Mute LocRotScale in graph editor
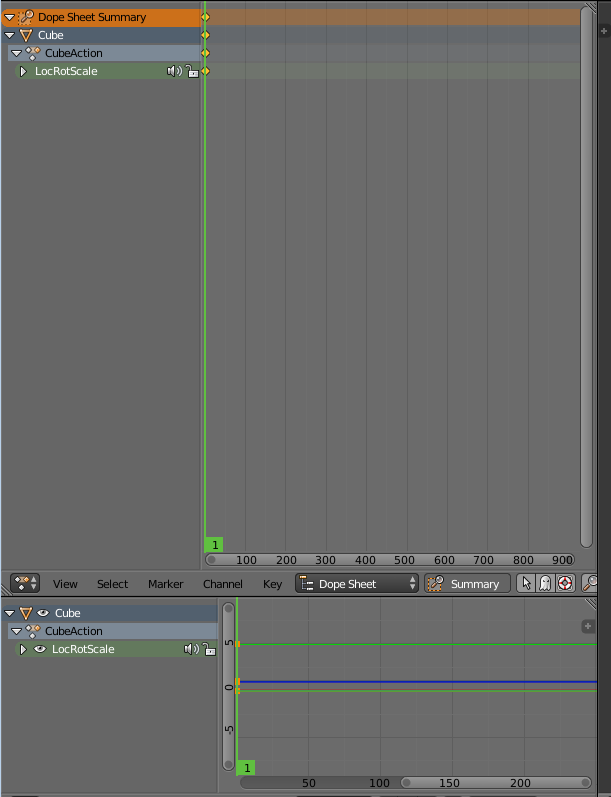This screenshot has height=797, width=611. click(x=191, y=649)
